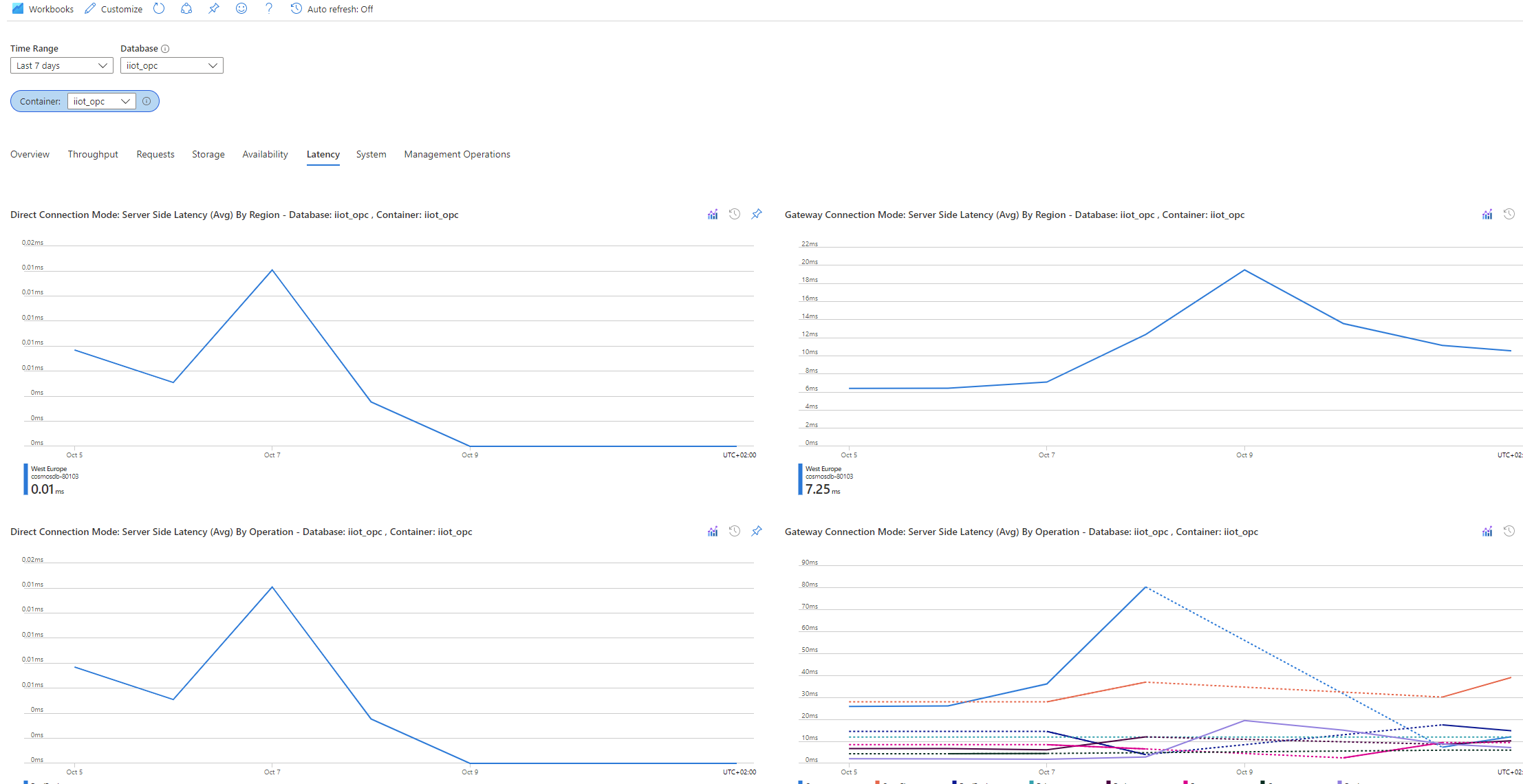Open the Management Operations tab
This screenshot has width=1523, height=784.
pyautogui.click(x=457, y=154)
